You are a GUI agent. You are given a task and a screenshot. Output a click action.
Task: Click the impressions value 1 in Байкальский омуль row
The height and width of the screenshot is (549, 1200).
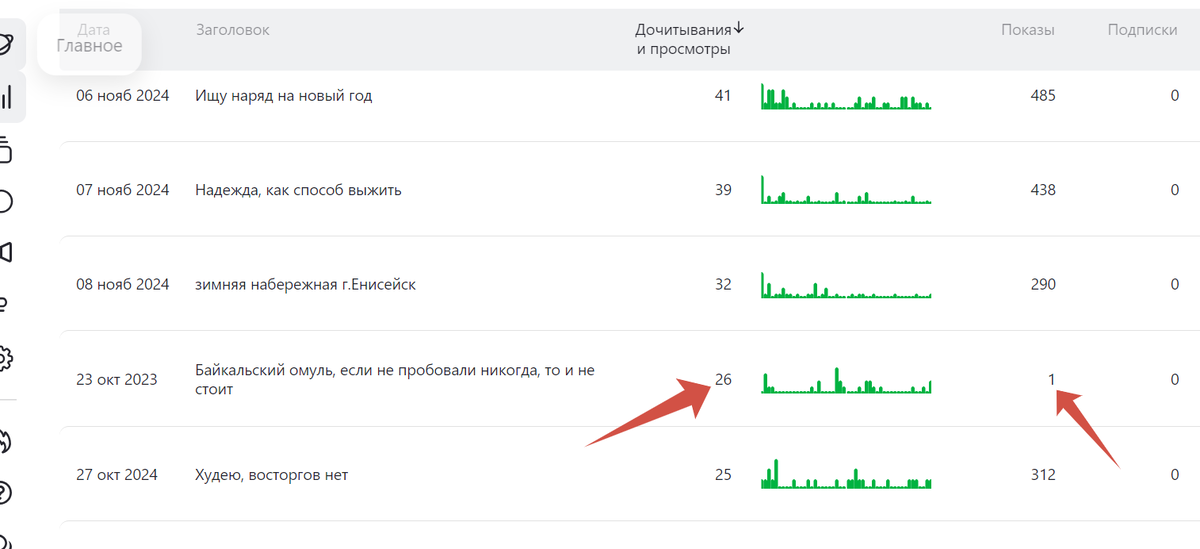1051,379
